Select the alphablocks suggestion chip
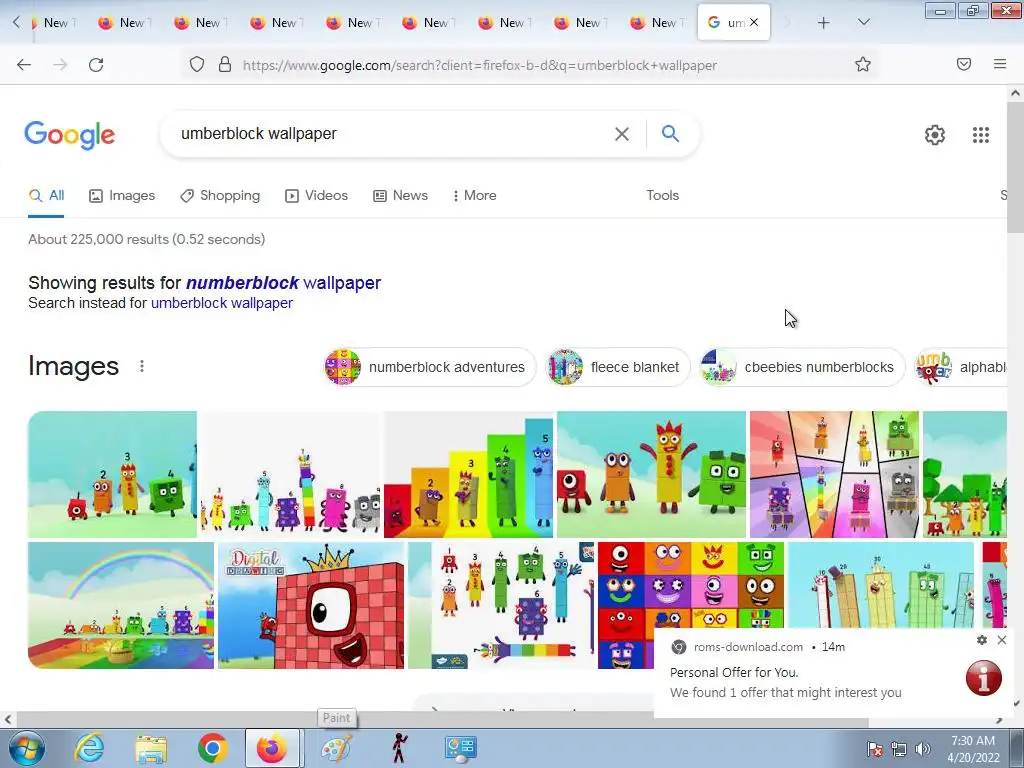The width and height of the screenshot is (1024, 768). [x=961, y=367]
